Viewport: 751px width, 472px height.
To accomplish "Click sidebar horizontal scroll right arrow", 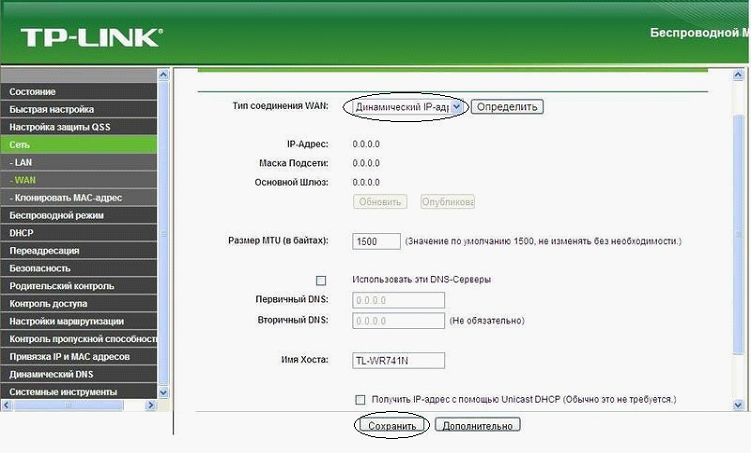I will pos(150,405).
